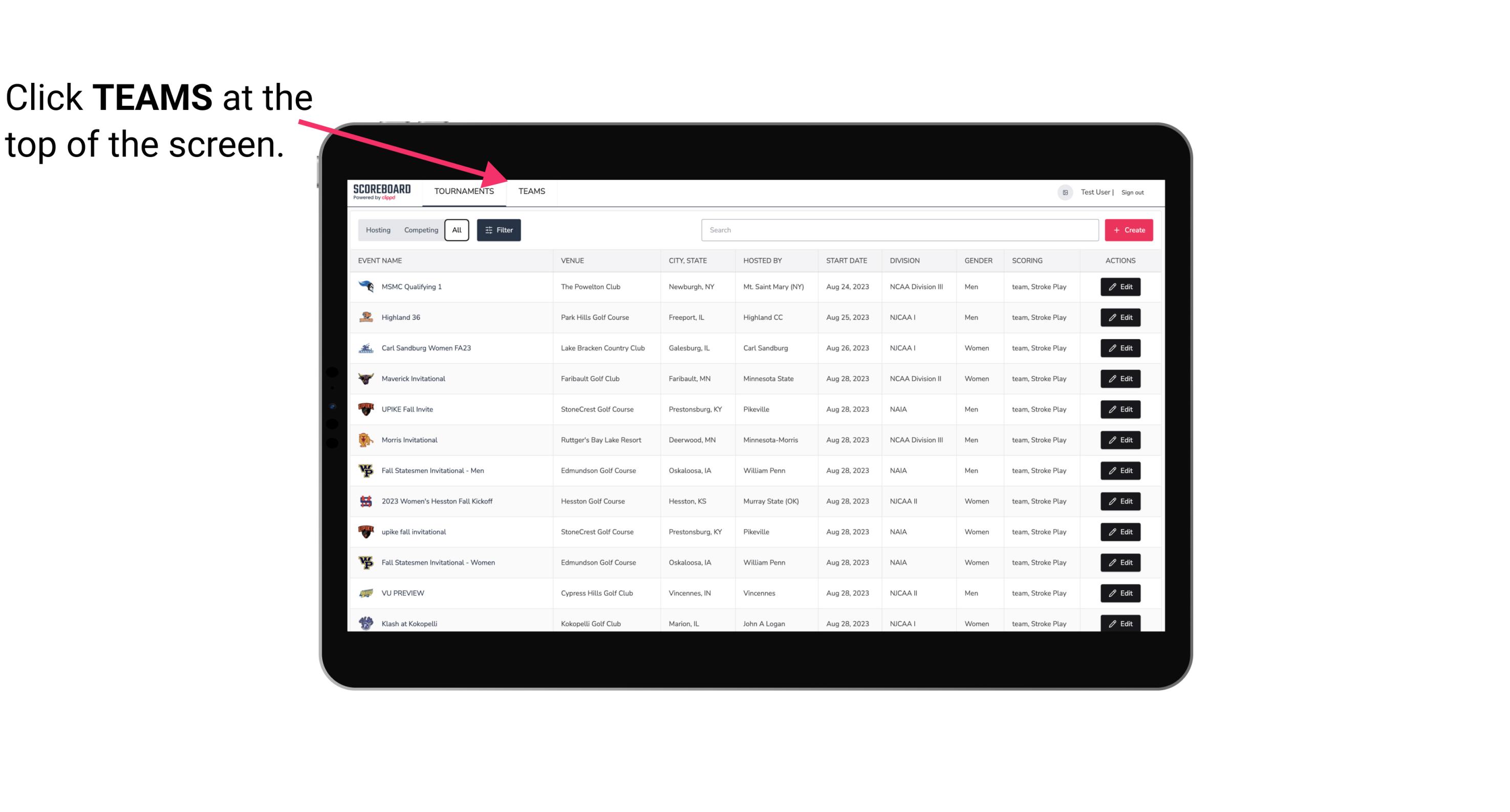Toggle the All filter button
Viewport: 1510px width, 812px height.
click(x=456, y=230)
